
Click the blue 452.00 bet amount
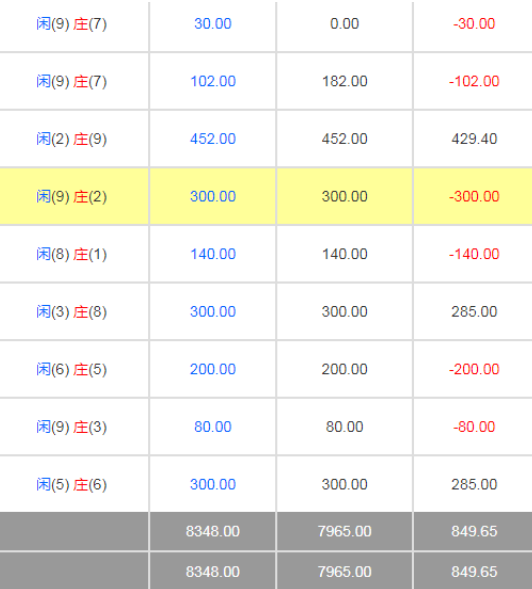coord(213,139)
